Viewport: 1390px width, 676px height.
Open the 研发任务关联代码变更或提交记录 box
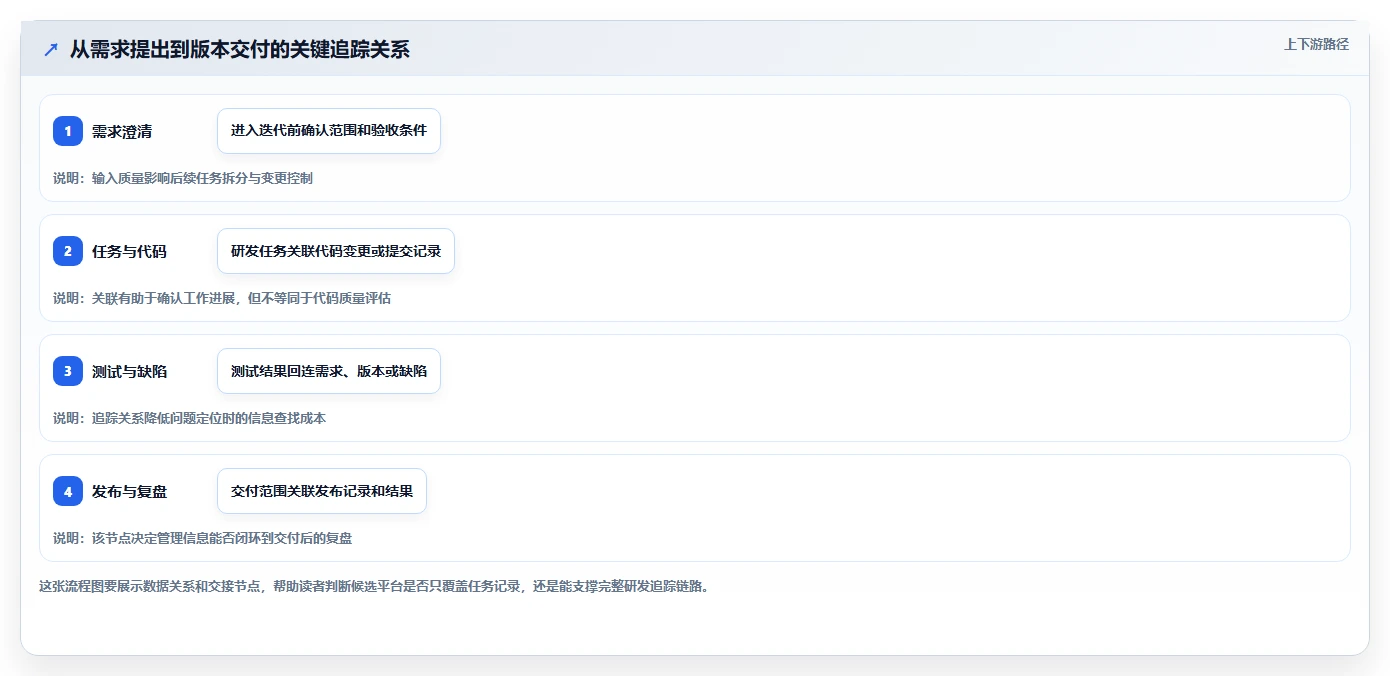(x=336, y=251)
